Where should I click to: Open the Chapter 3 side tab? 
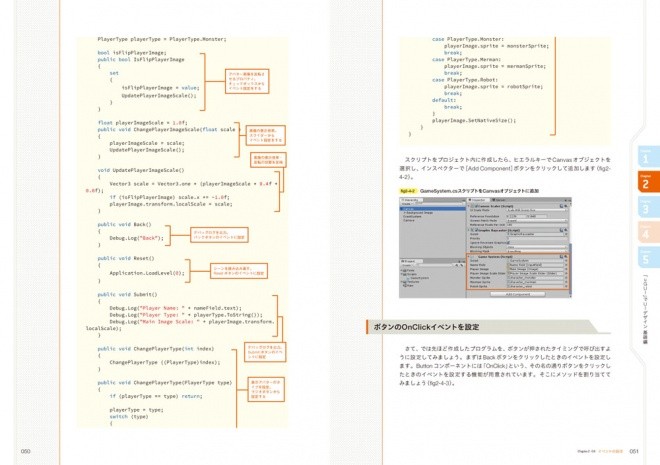click(649, 207)
